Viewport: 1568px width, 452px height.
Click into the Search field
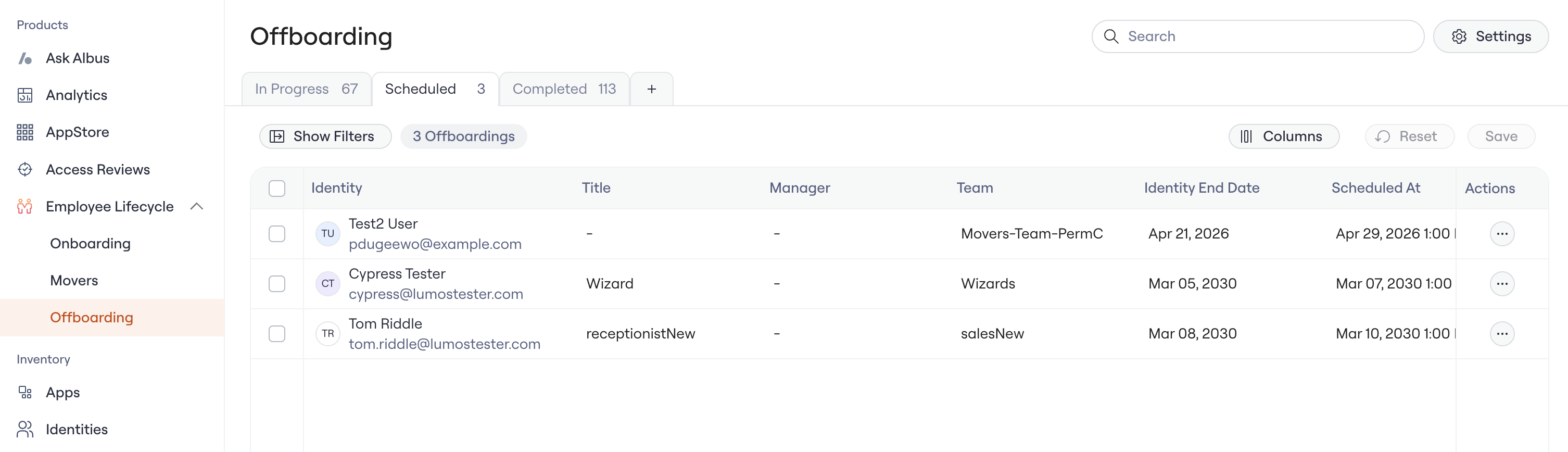click(x=1258, y=36)
